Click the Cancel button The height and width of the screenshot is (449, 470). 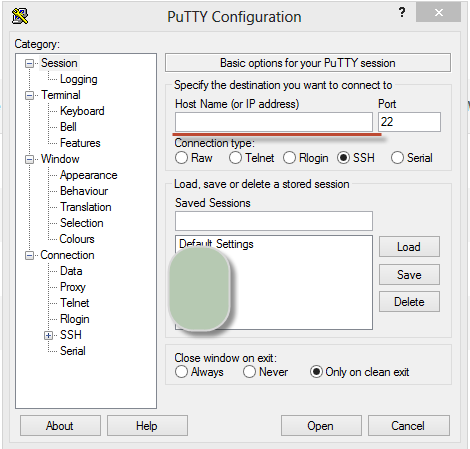pyautogui.click(x=409, y=426)
